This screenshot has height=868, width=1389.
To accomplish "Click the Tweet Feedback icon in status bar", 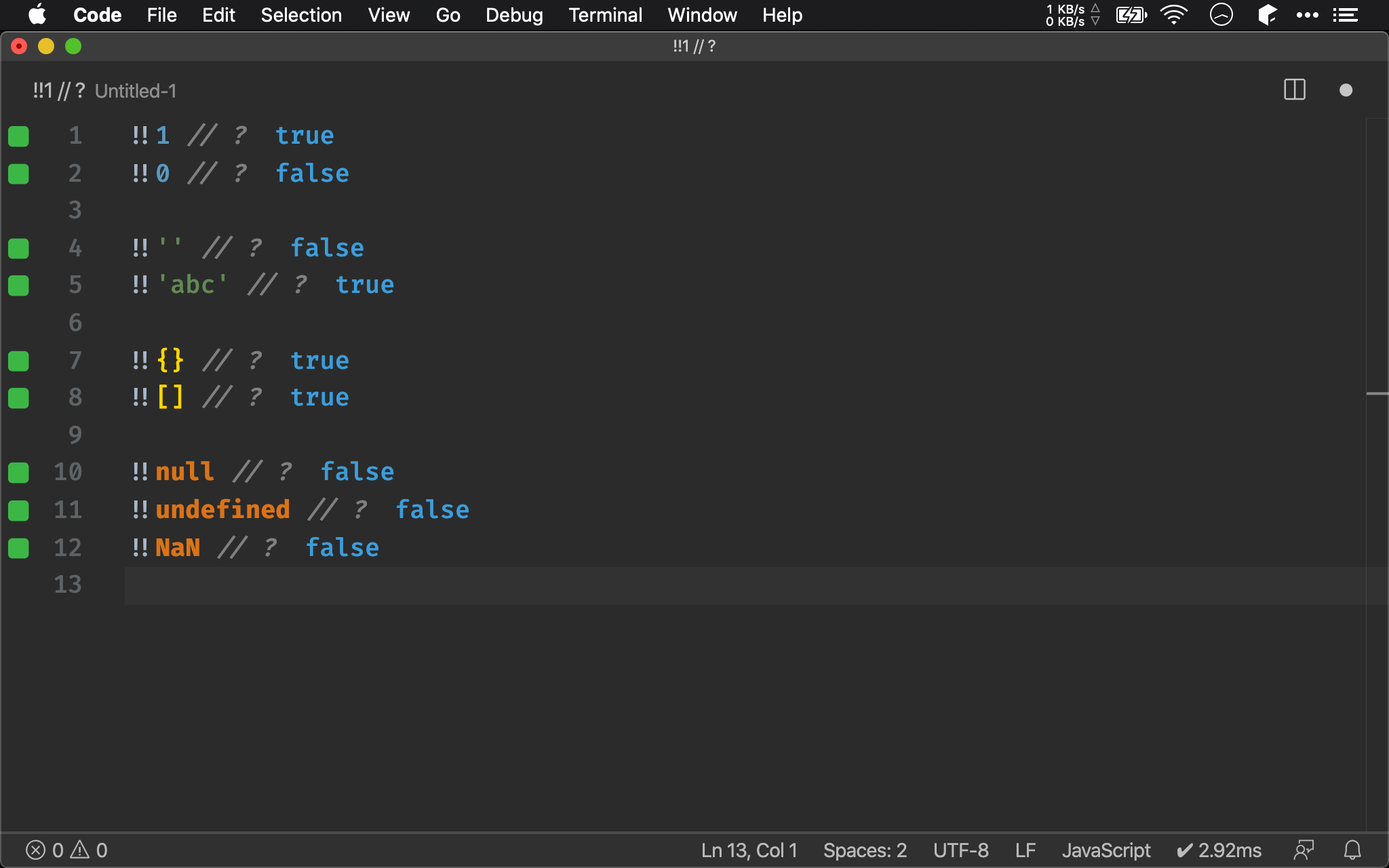I will pos(1303,850).
